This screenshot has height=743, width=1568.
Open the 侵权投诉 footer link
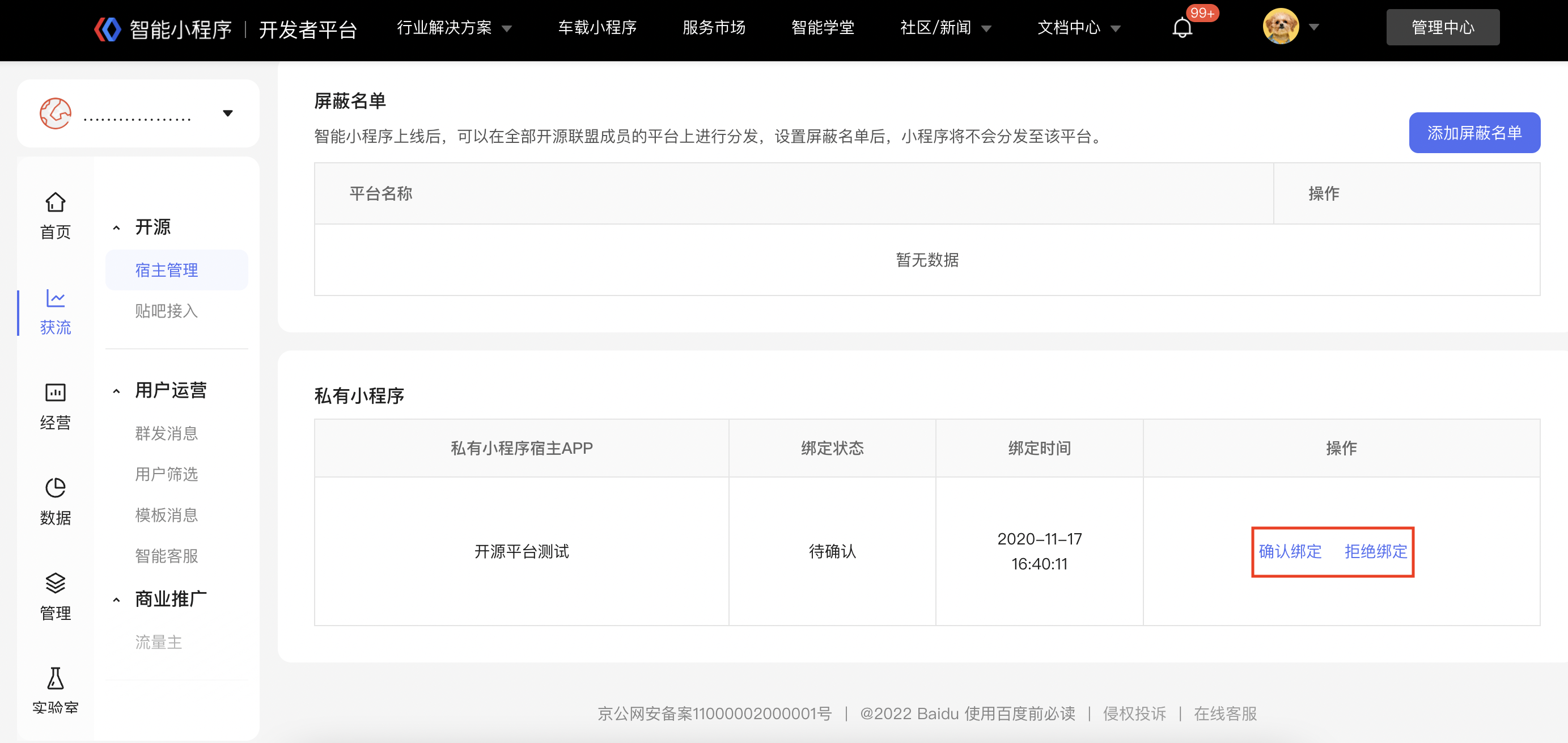1134,713
